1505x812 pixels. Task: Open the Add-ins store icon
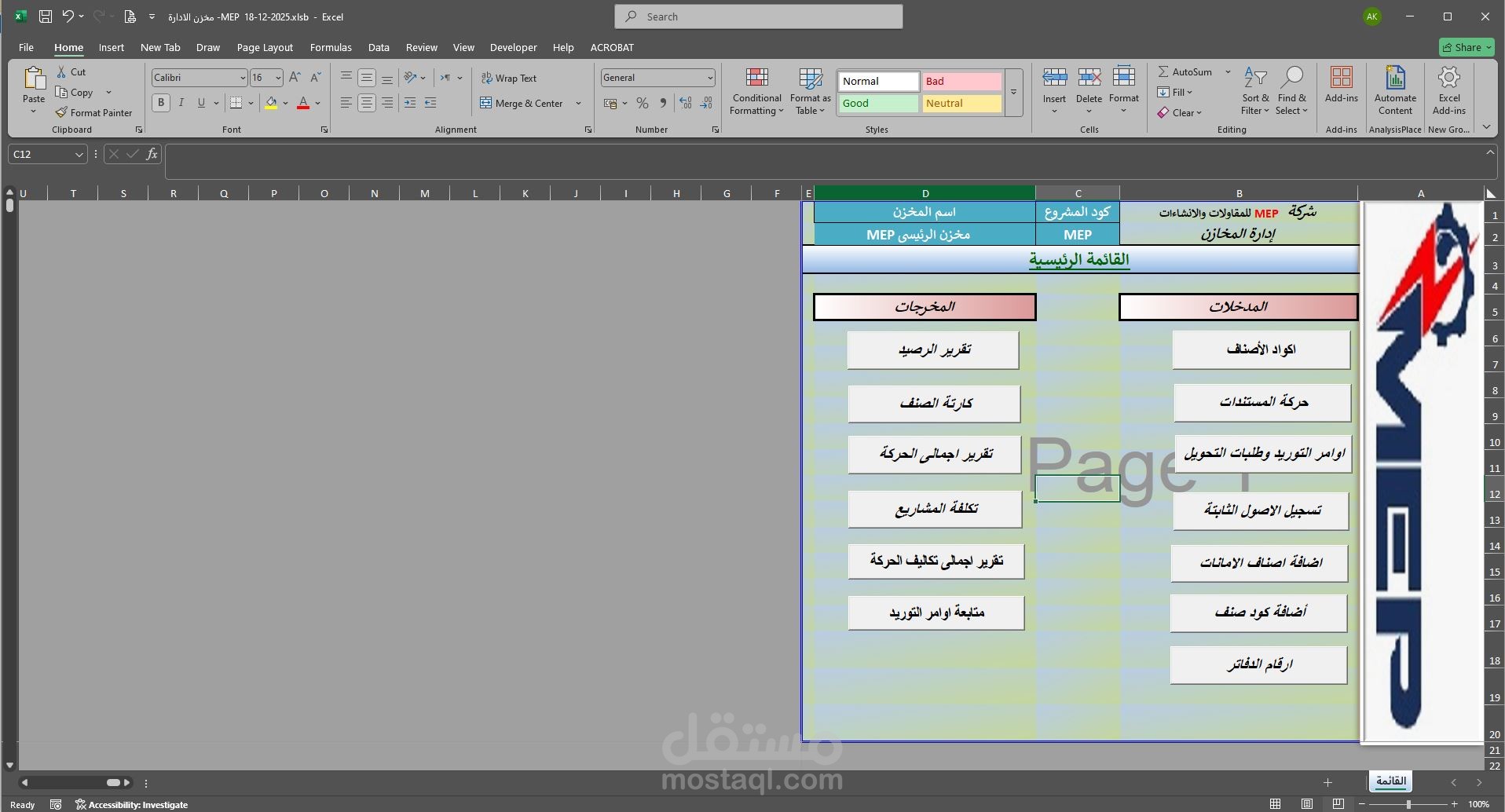1342,78
